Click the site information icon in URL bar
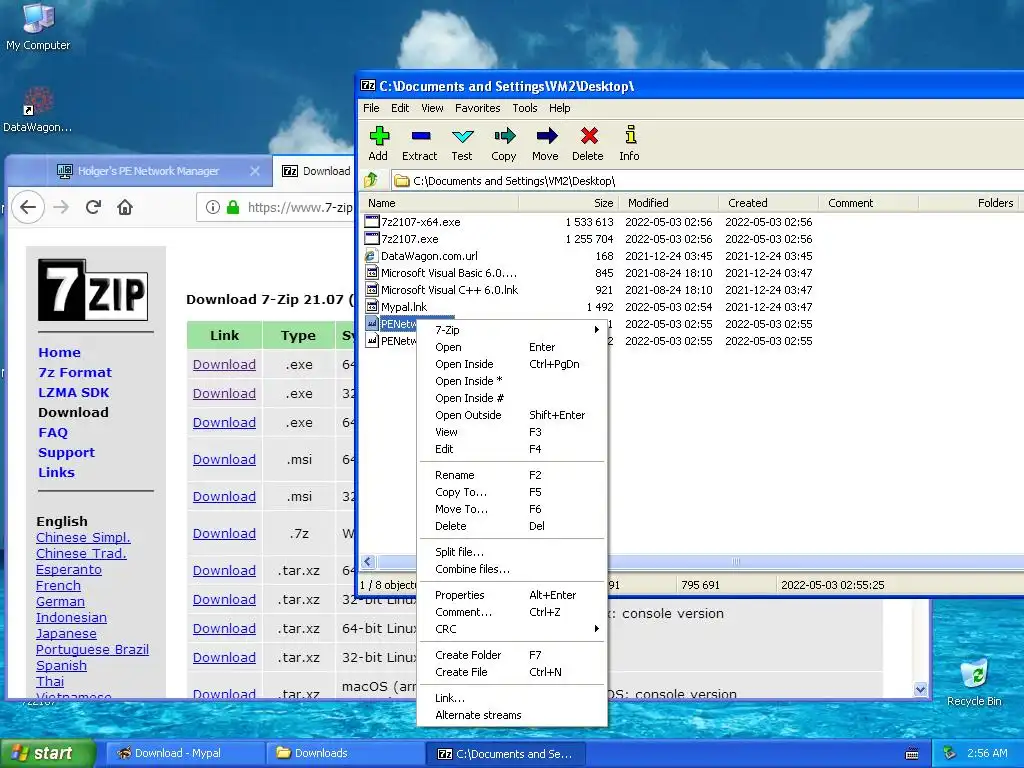The height and width of the screenshot is (768, 1024). 212,208
